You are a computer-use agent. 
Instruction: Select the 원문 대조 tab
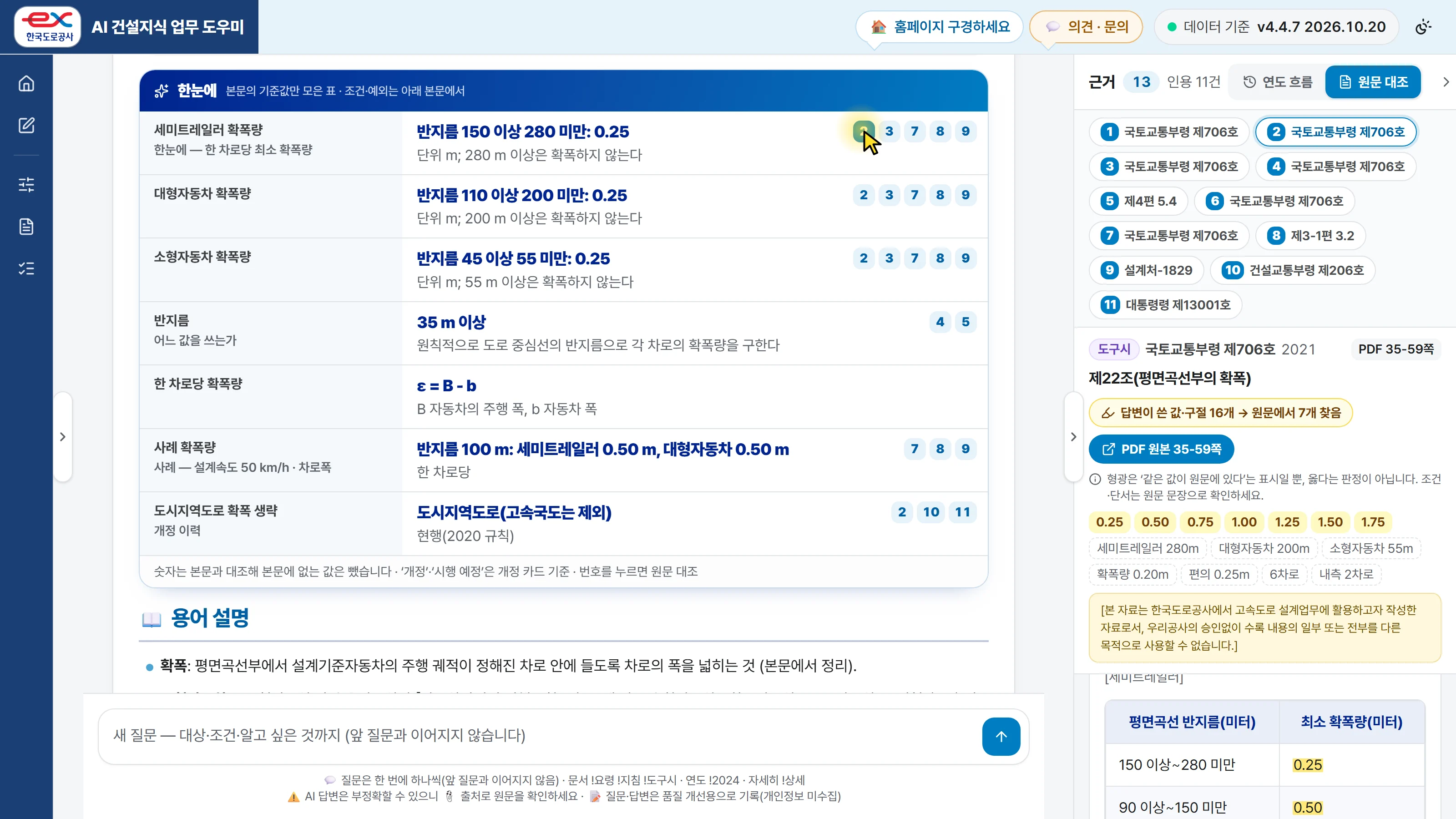tap(1373, 82)
